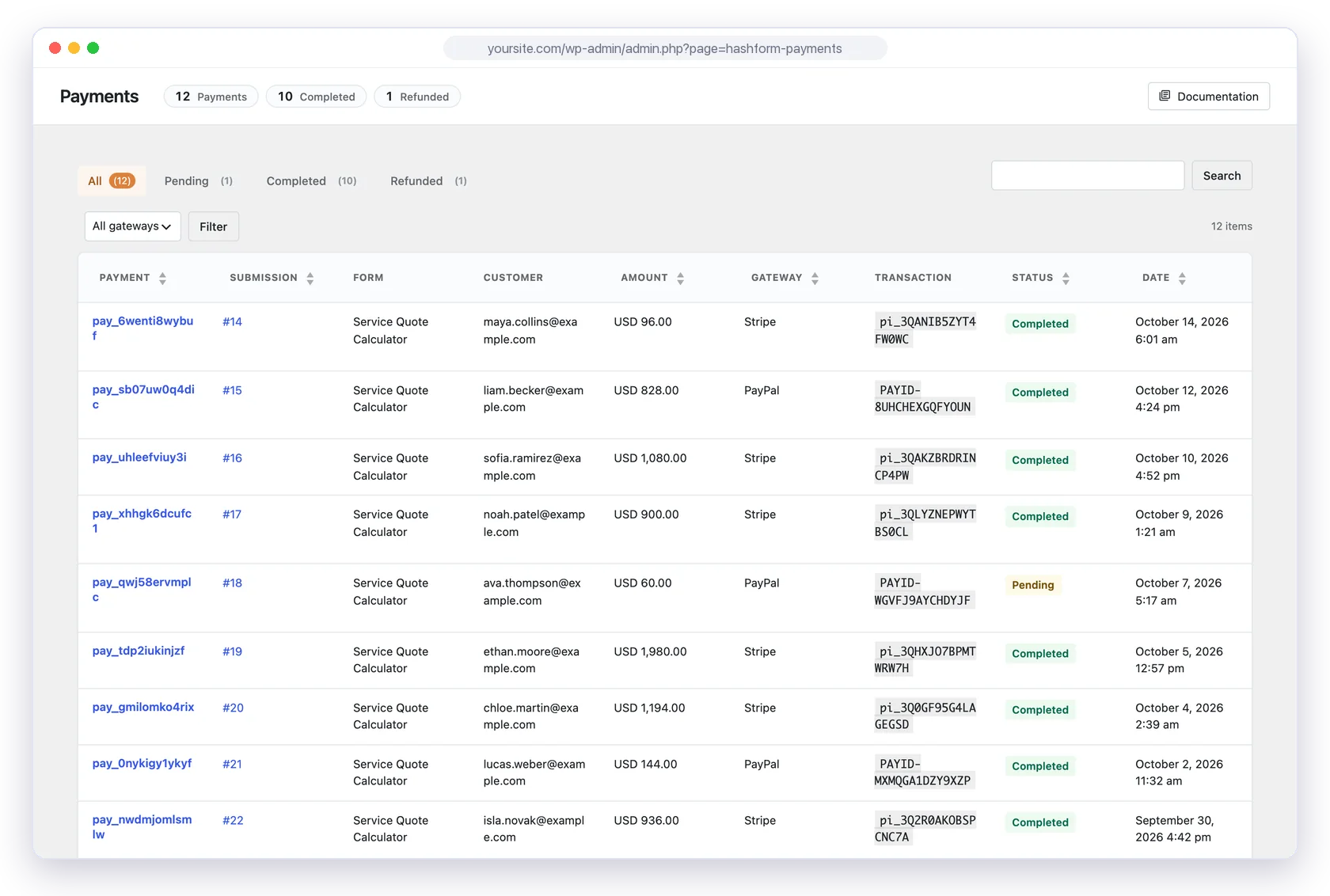This screenshot has width=1330, height=896.
Task: Select the amount USD 1,980.00
Action: coord(650,651)
